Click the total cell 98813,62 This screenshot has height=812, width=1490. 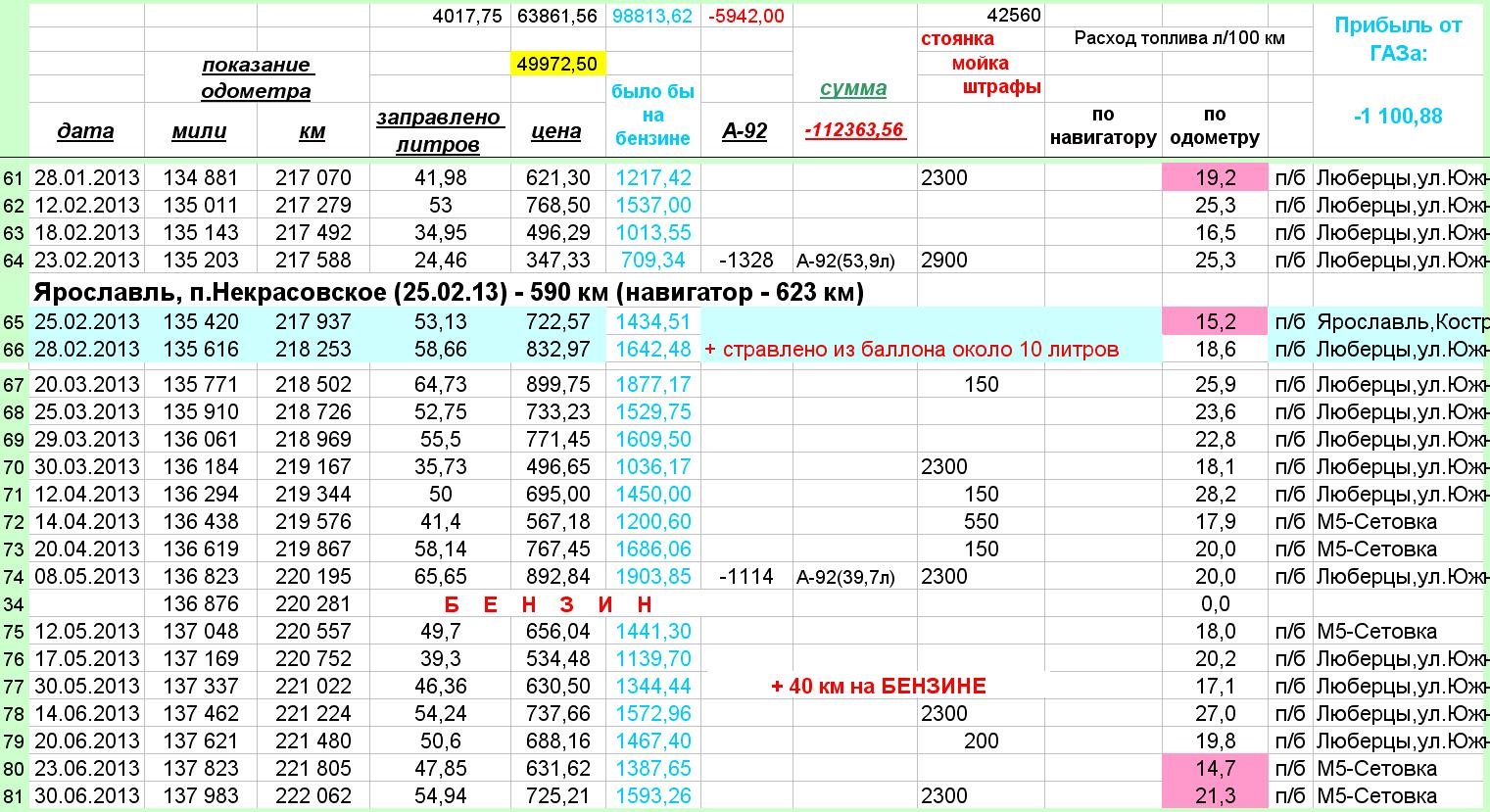(652, 16)
